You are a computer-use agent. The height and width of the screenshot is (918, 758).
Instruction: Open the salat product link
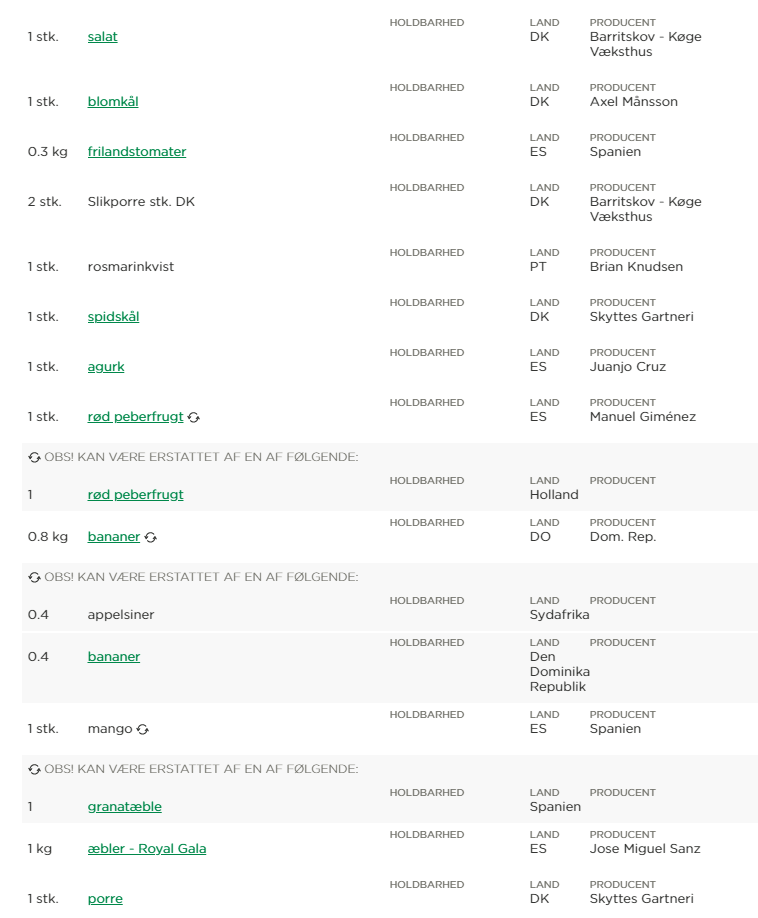pyautogui.click(x=102, y=37)
